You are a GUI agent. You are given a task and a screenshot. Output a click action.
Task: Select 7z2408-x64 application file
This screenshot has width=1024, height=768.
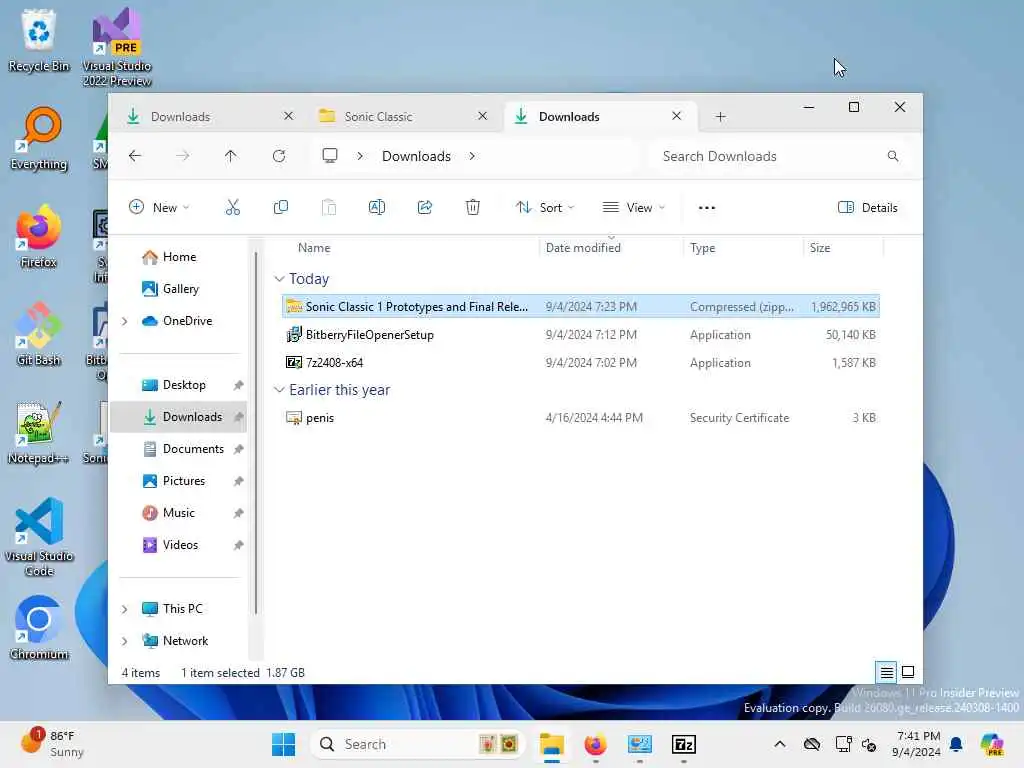pos(581,362)
